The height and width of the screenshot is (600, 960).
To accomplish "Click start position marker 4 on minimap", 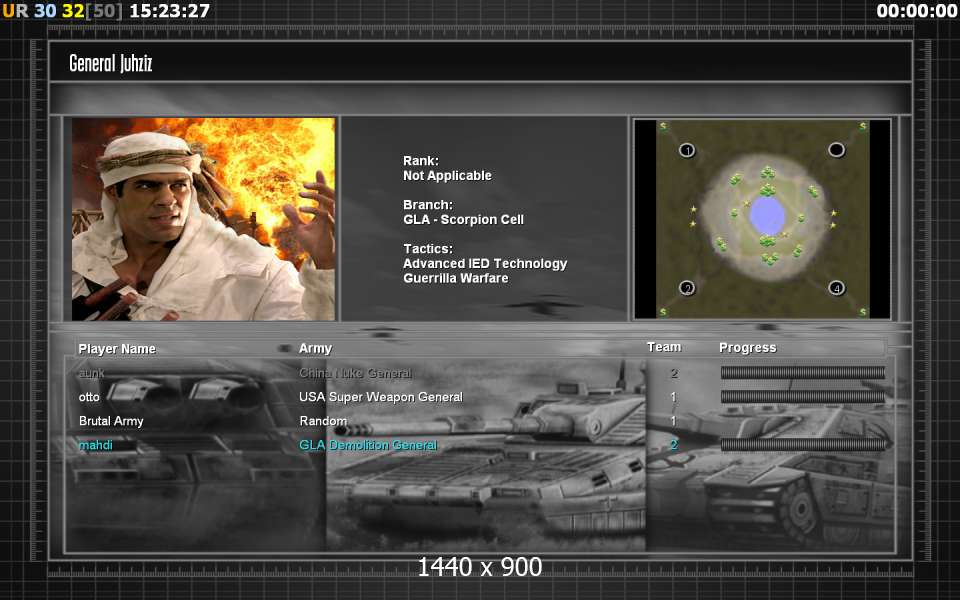I will (836, 288).
